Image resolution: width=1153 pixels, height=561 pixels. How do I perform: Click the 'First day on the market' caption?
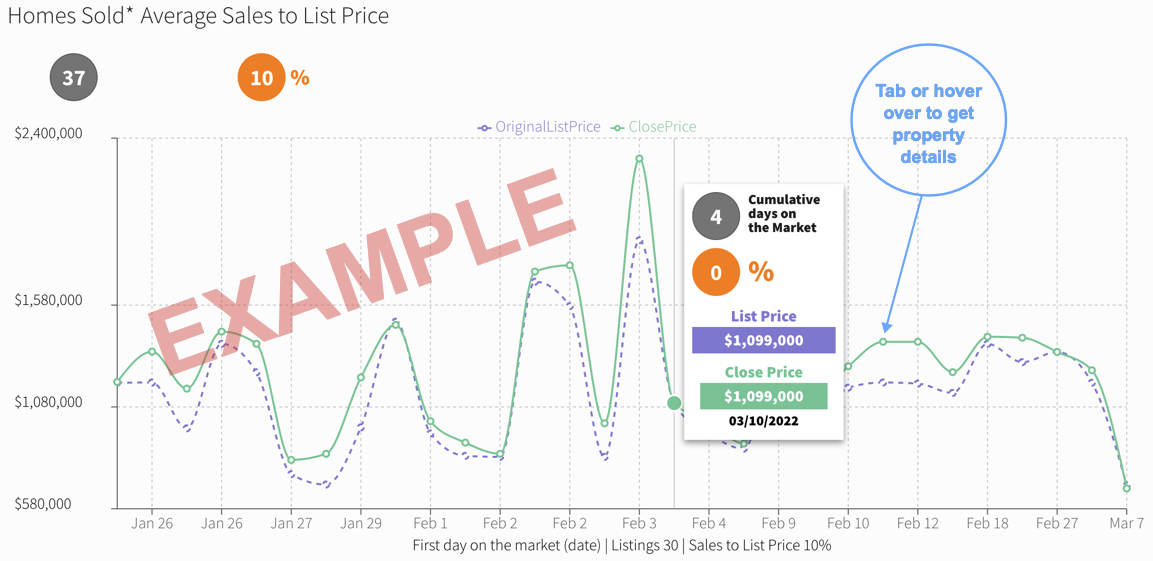(x=621, y=545)
